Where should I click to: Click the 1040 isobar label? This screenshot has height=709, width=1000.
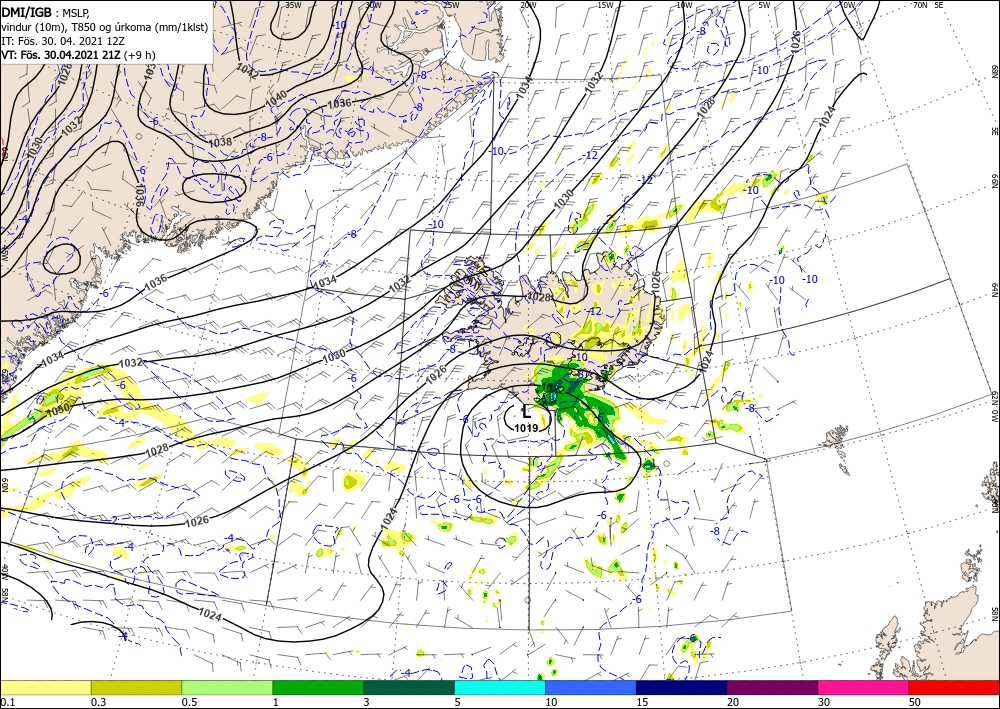pos(276,98)
